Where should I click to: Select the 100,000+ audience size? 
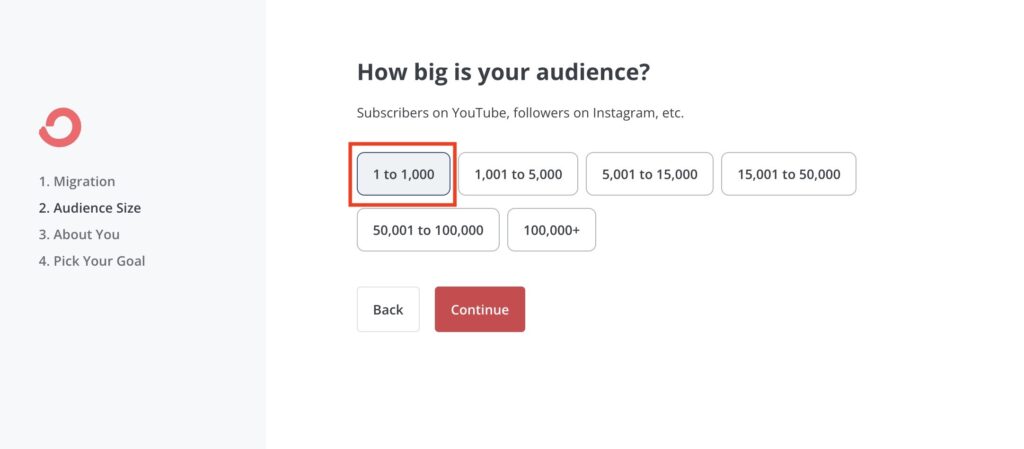coord(551,230)
